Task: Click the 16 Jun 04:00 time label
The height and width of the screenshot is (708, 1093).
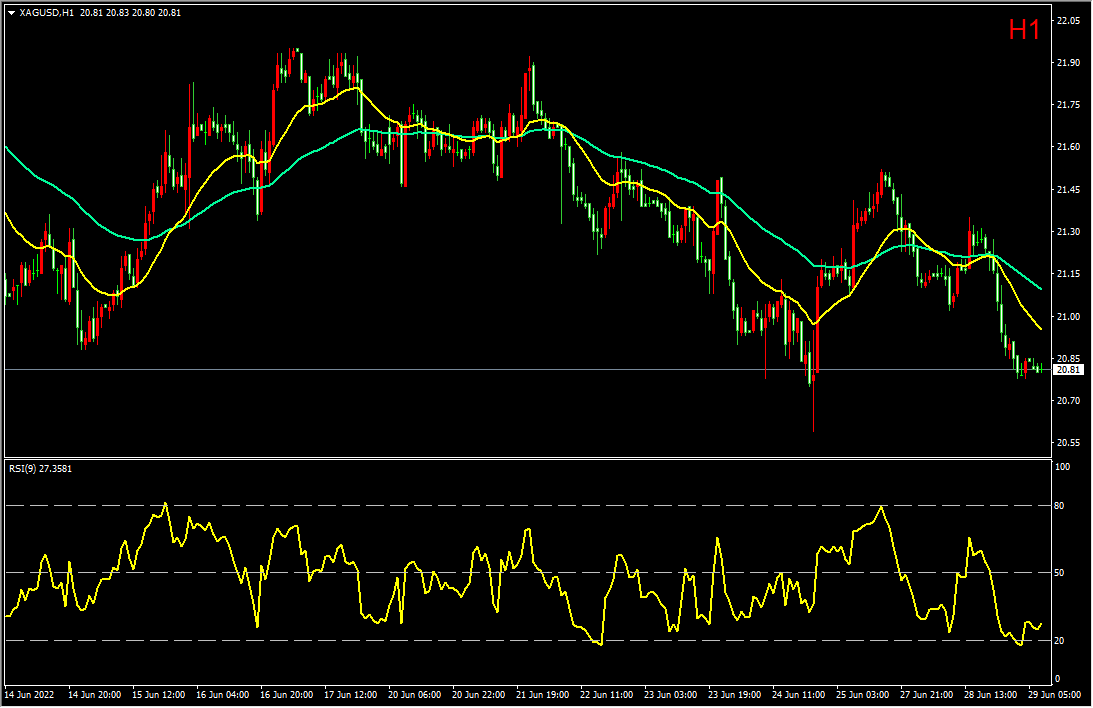Action: pyautogui.click(x=222, y=695)
